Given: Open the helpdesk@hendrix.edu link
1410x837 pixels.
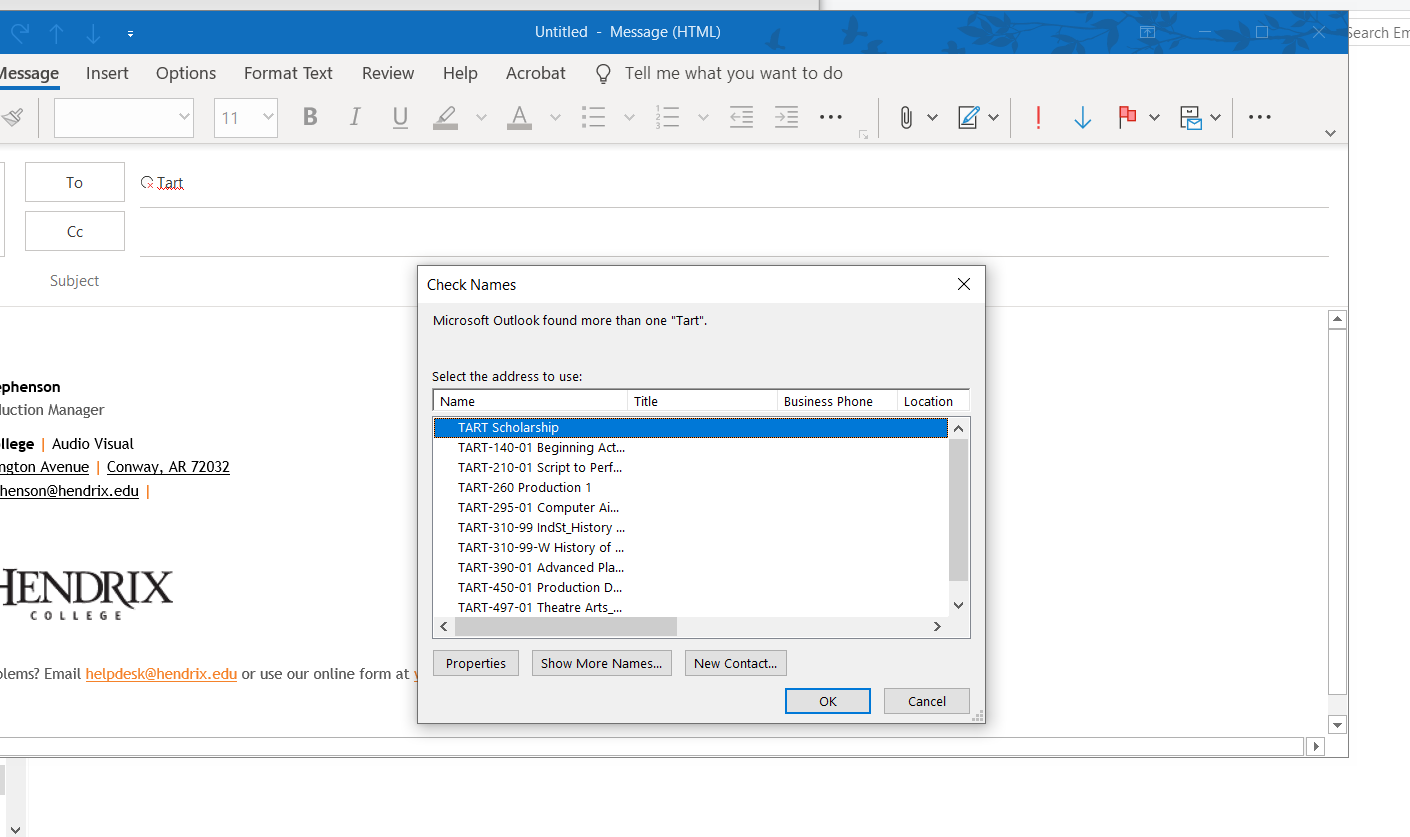Looking at the screenshot, I should point(161,674).
